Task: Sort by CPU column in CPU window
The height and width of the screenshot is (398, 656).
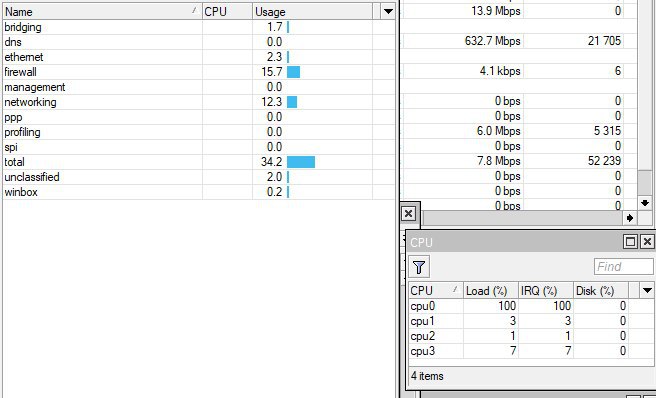Action: pos(436,290)
